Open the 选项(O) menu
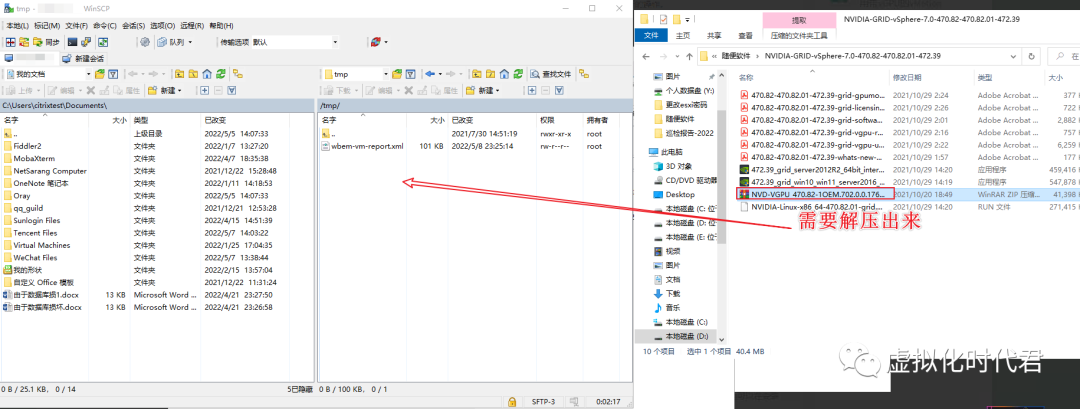Screen dimensions: 1080x409 point(163,25)
